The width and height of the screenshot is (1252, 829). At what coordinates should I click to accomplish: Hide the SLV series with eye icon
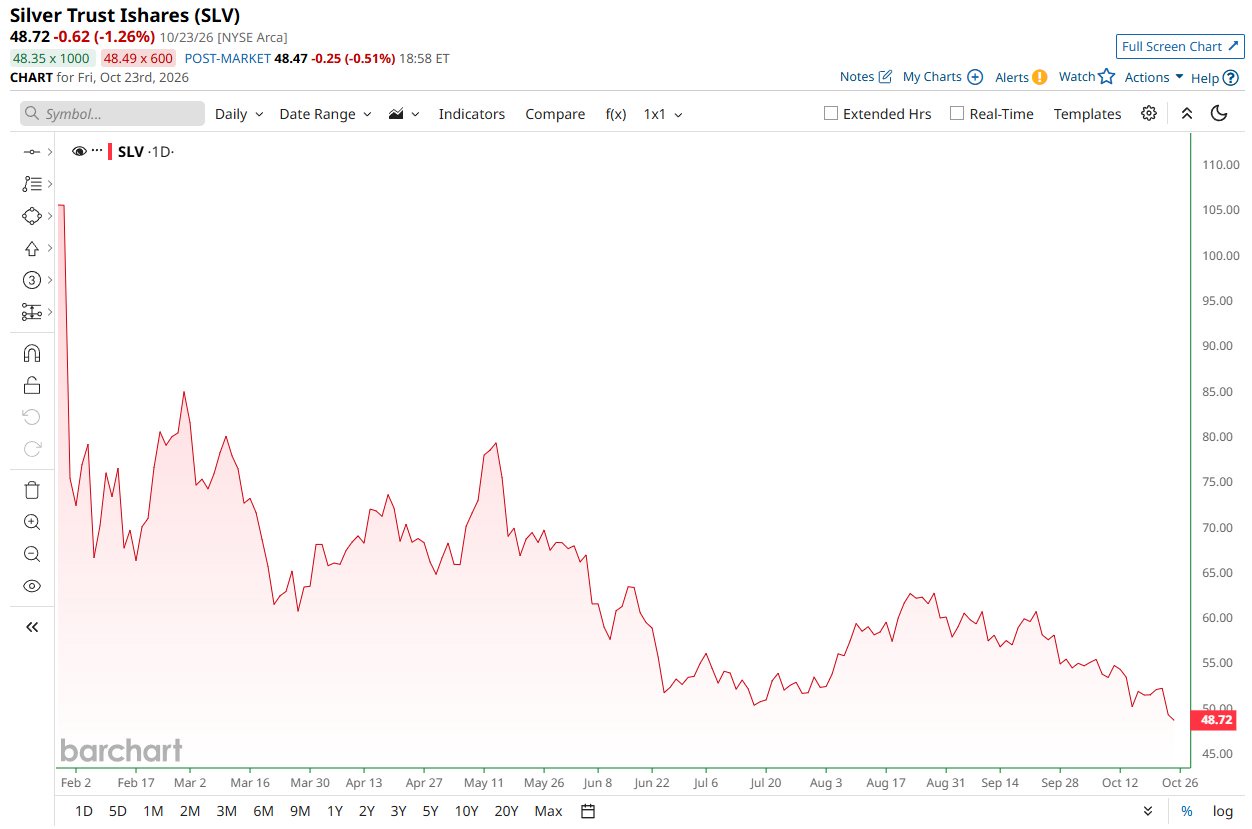pos(79,152)
